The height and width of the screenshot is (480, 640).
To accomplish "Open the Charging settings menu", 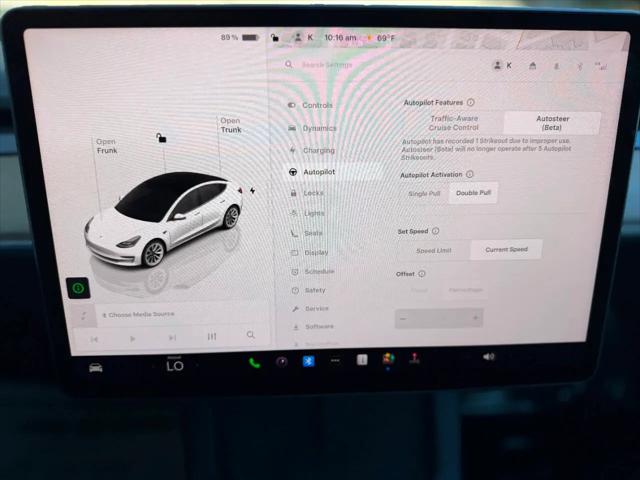I will pyautogui.click(x=312, y=150).
